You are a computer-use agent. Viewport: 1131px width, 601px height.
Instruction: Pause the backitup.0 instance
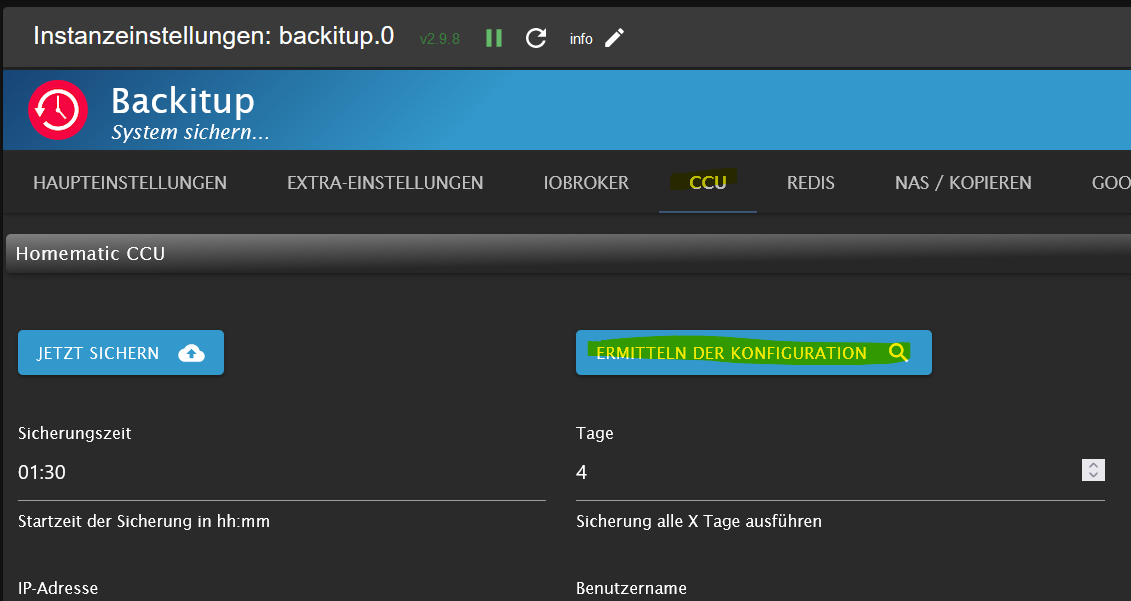click(x=494, y=38)
